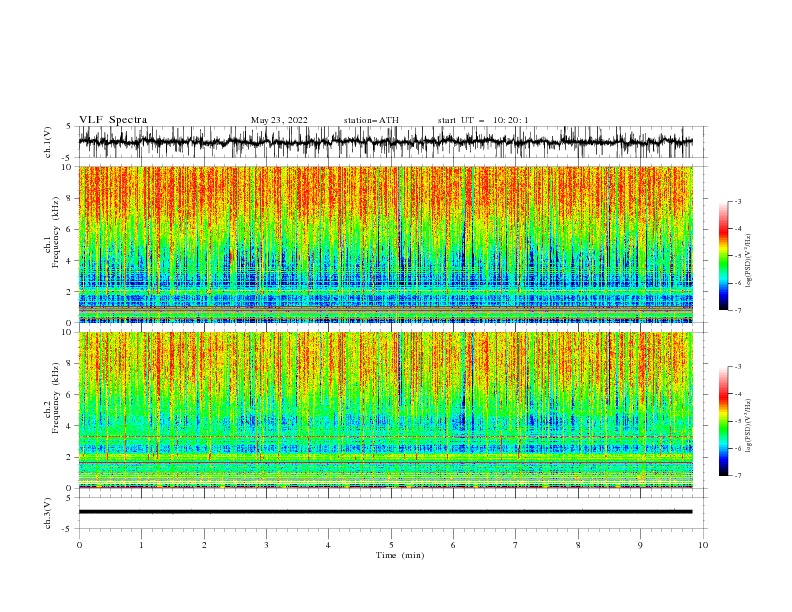
Task: Click the ch.1 voltage waveform trace
Action: tap(385, 142)
